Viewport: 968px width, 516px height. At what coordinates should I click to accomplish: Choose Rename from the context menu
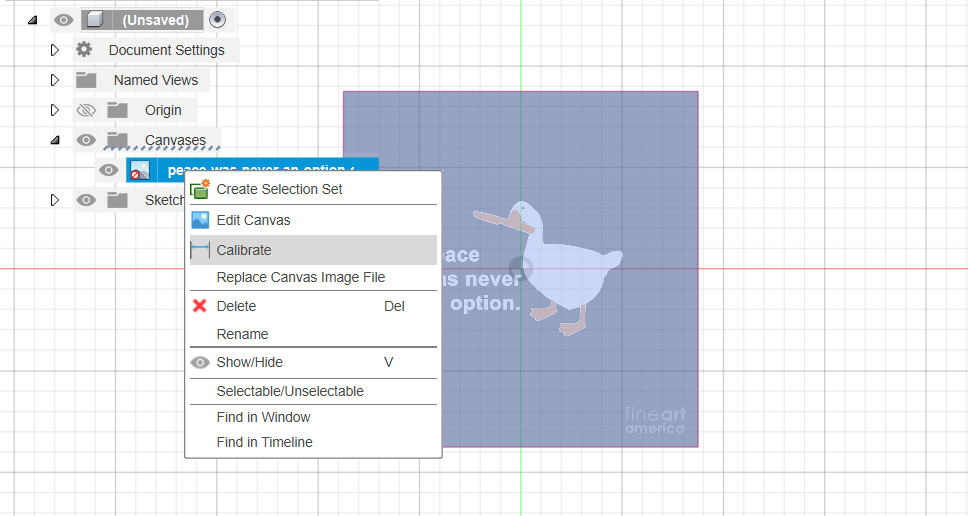point(314,334)
